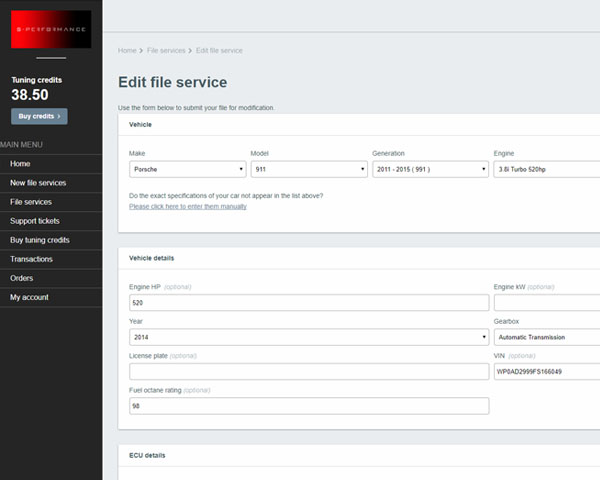Open the Year dropdown showing 2014
600x480 pixels.
tap(309, 337)
